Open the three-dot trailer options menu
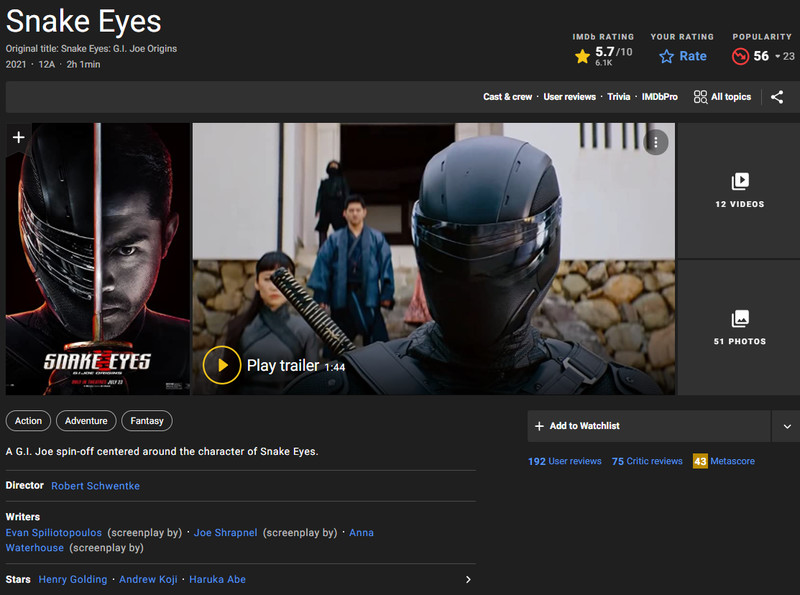The height and width of the screenshot is (595, 800). (656, 143)
